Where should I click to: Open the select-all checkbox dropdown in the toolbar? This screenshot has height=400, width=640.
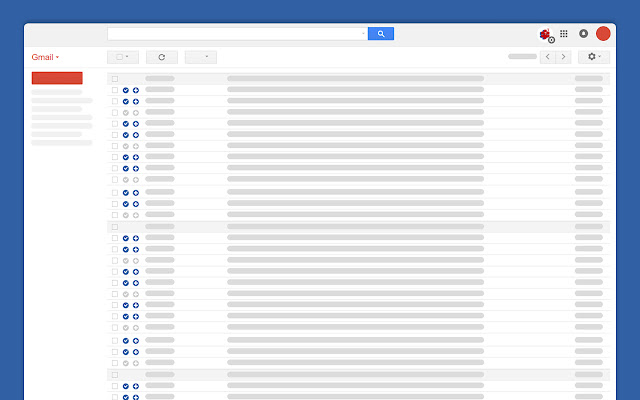click(123, 57)
